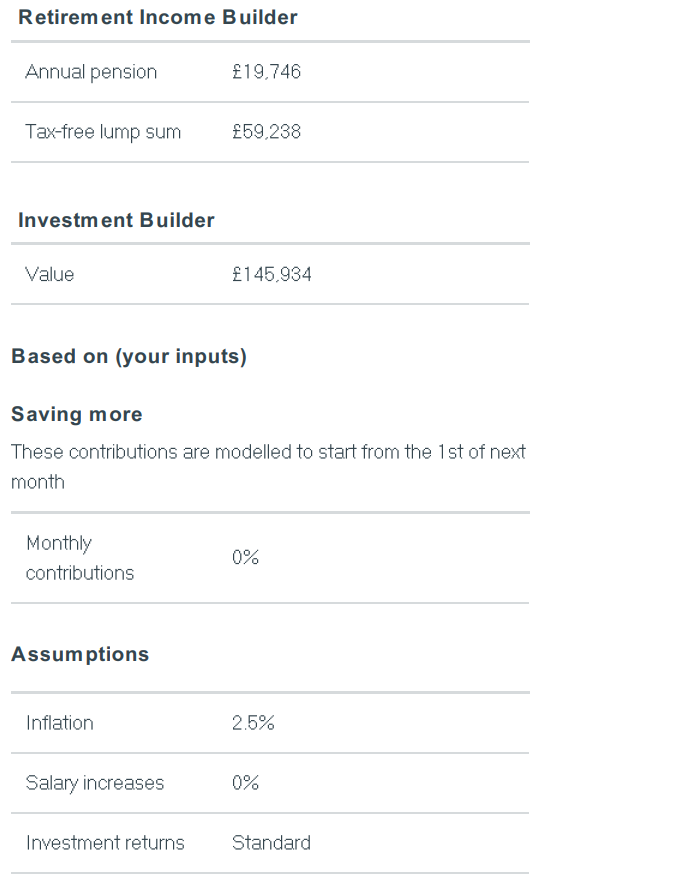Image resolution: width=681 pixels, height=877 pixels.
Task: Select the Salary increases label
Action: point(95,783)
